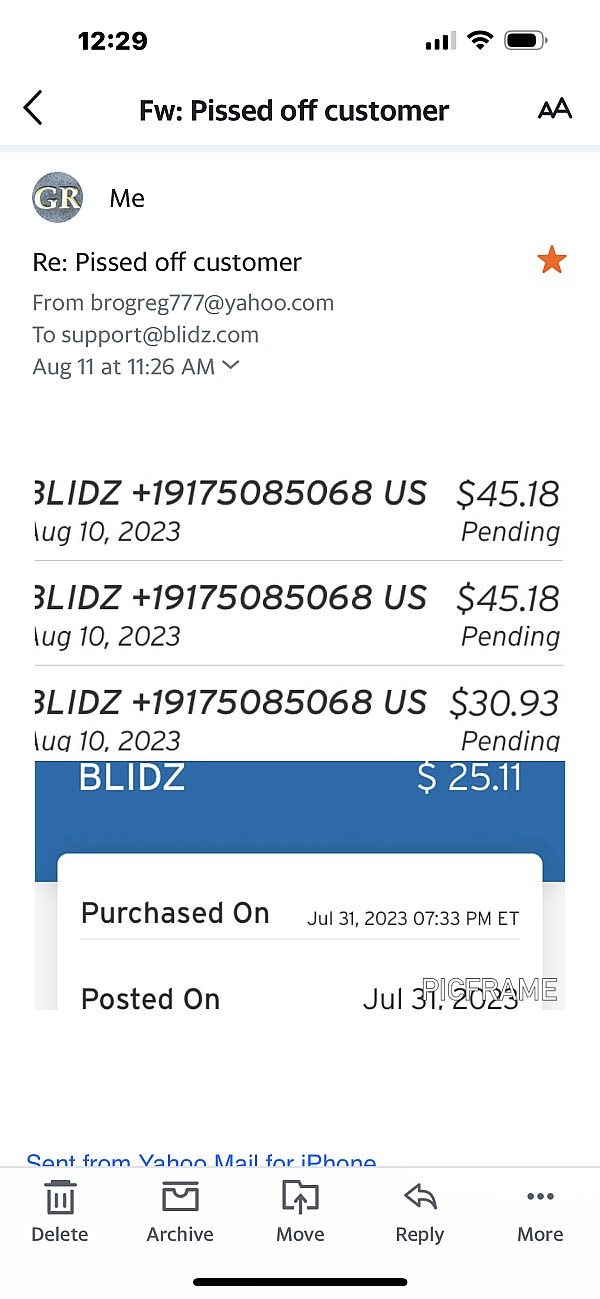
Task: Select the Me sender label
Action: click(127, 197)
